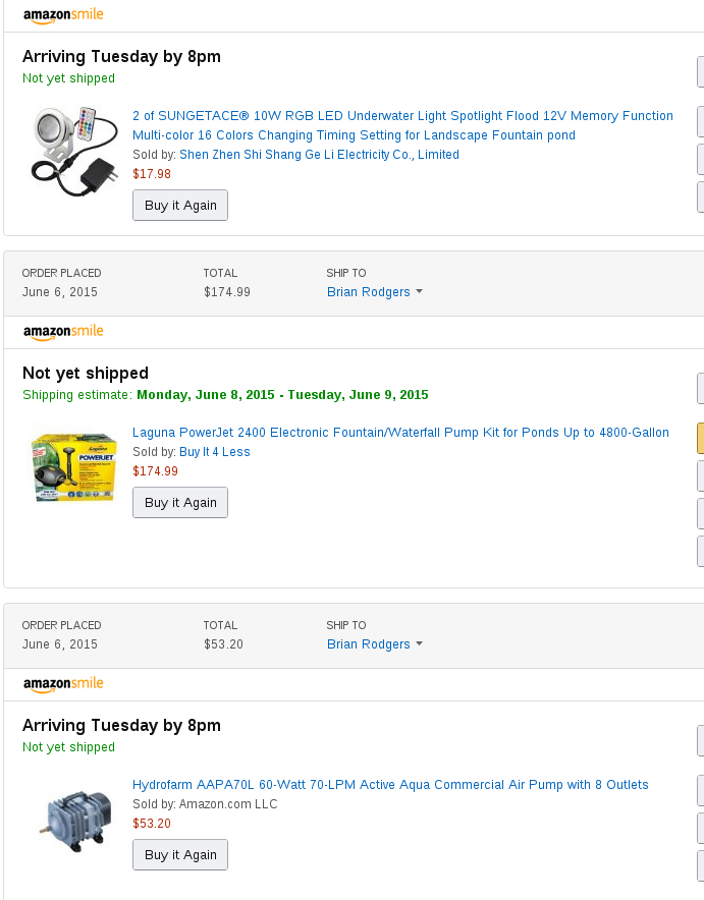The image size is (704, 900).
Task: Click the highlighted button beside the Laguna pump order
Action: tap(700, 437)
